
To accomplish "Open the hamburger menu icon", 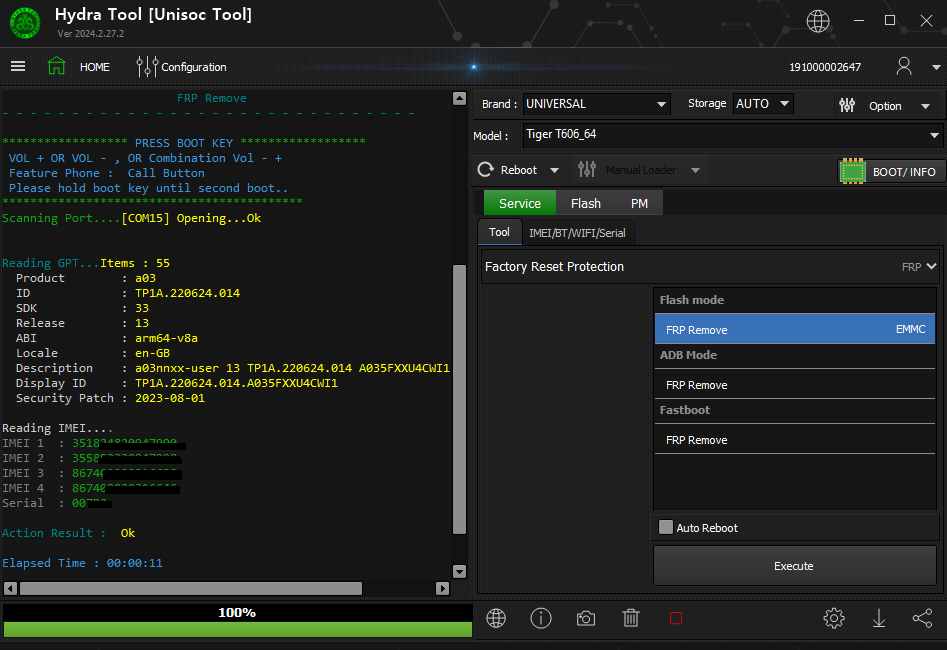I will pyautogui.click(x=18, y=67).
